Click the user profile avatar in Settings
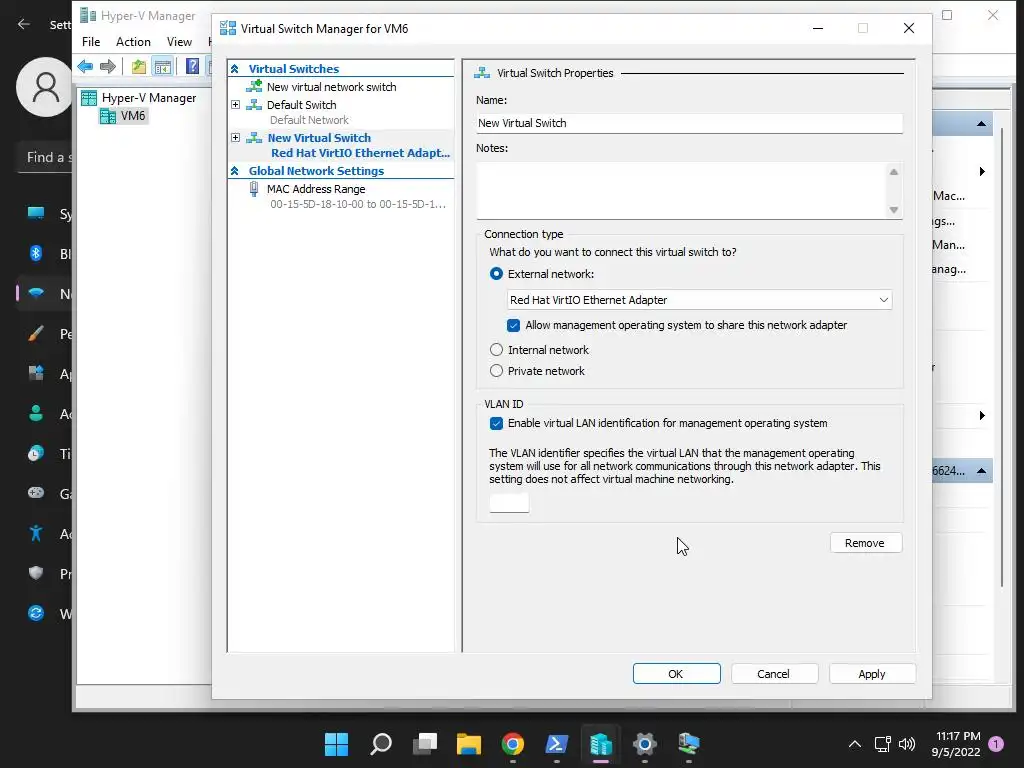1024x768 pixels. point(45,86)
